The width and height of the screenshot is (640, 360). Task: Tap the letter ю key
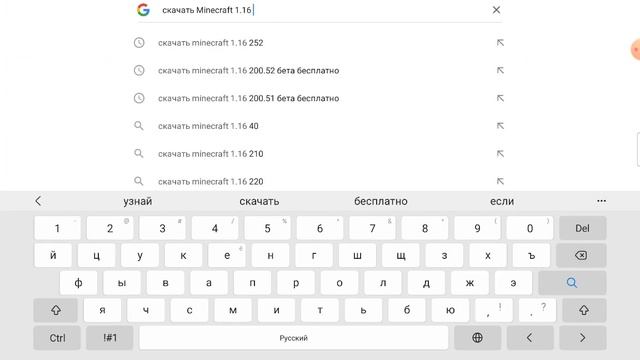point(450,310)
